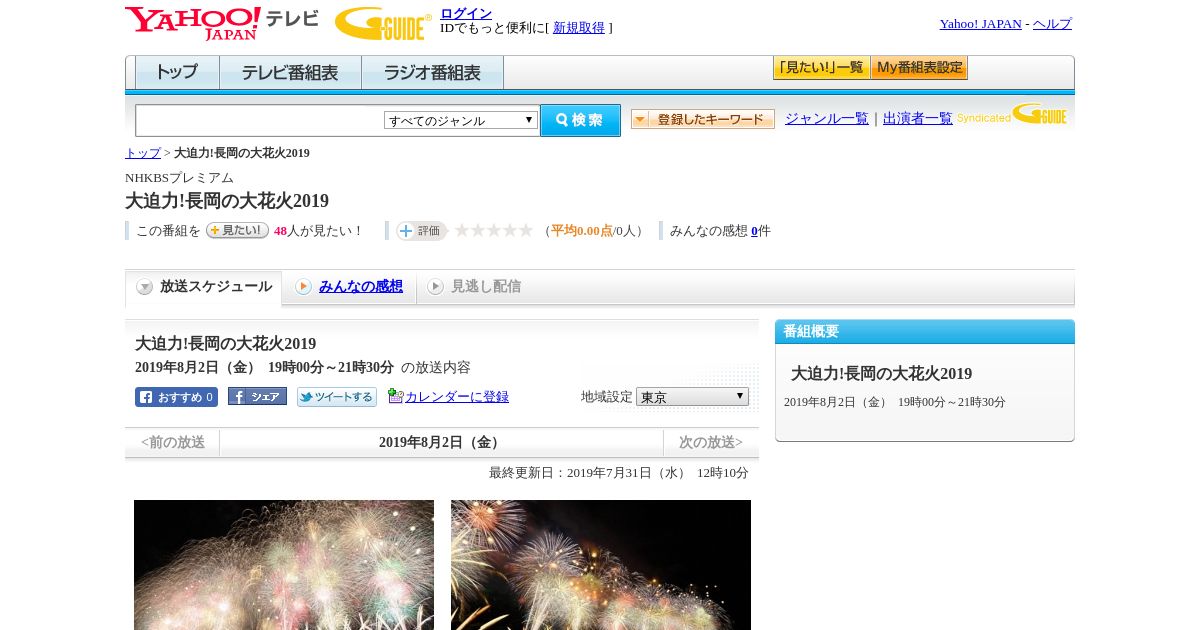Click the 見たい! plus button
Screen dimensions: 1200x630
[237, 230]
